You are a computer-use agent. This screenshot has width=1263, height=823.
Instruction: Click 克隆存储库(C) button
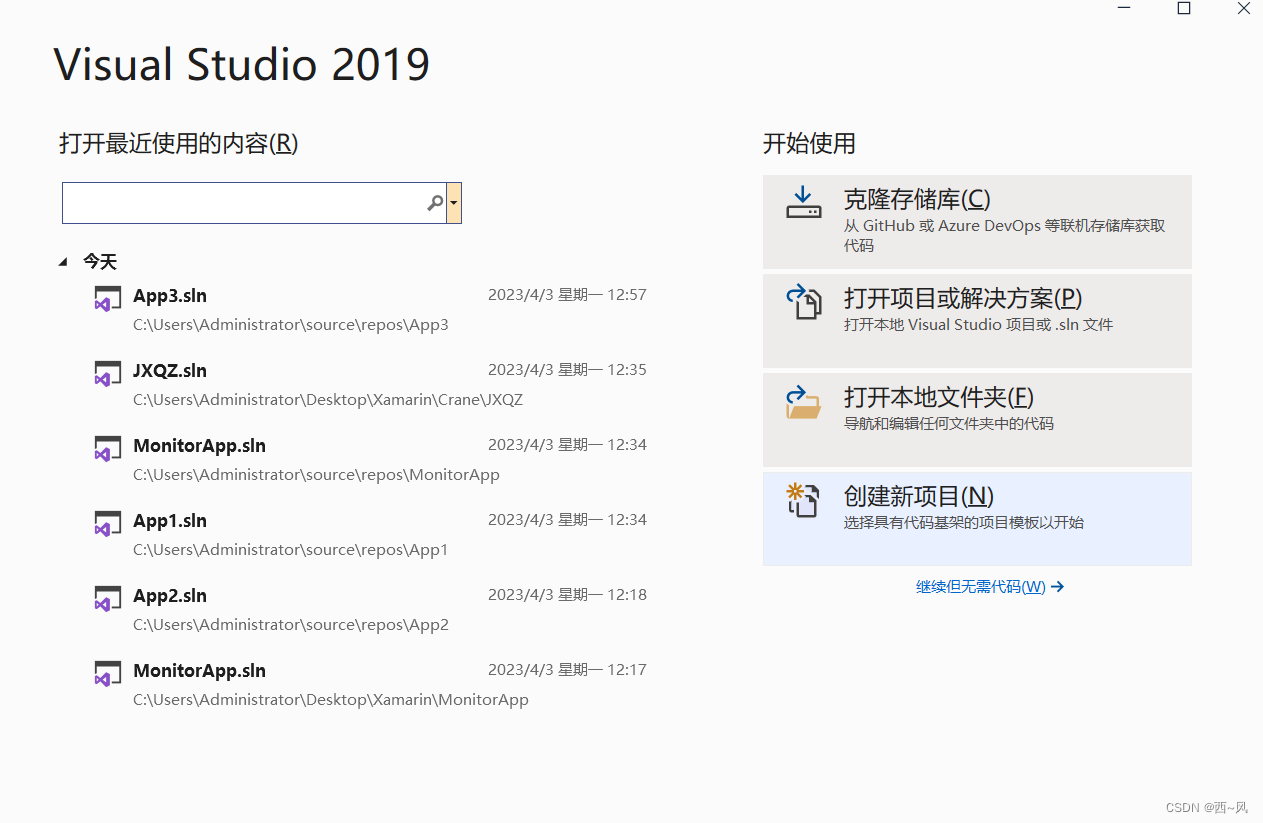(x=977, y=222)
